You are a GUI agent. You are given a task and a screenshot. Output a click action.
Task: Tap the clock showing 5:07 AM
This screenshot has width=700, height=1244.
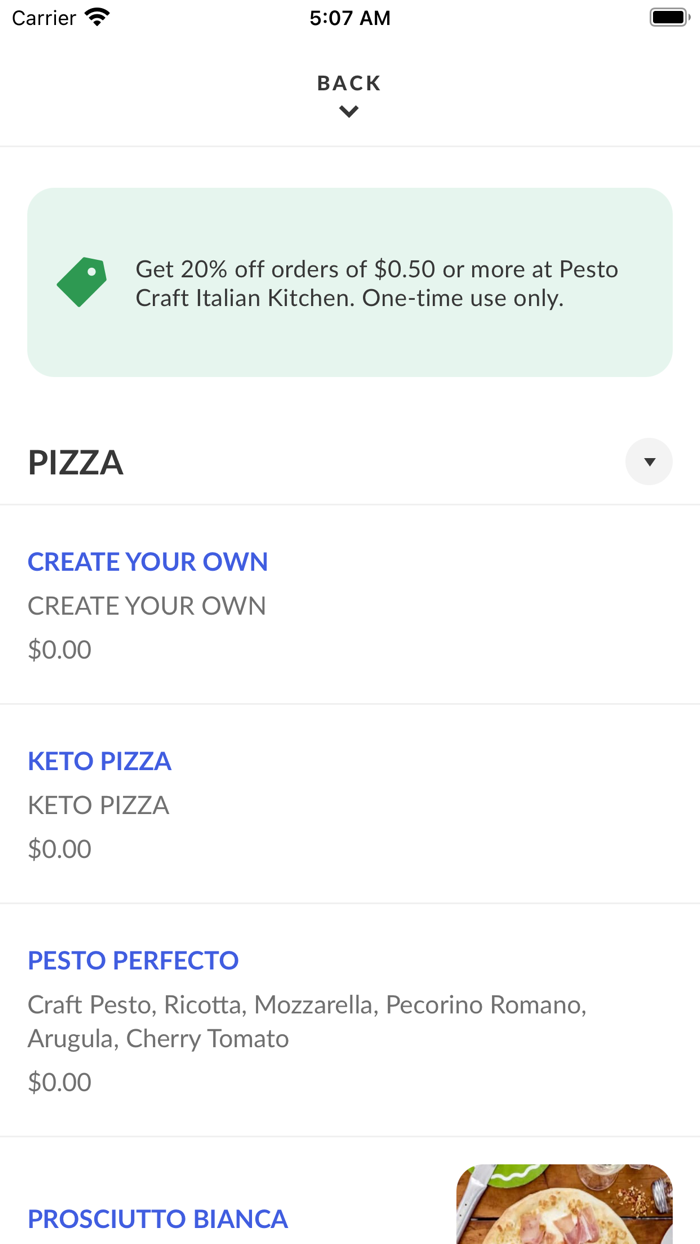point(350,17)
